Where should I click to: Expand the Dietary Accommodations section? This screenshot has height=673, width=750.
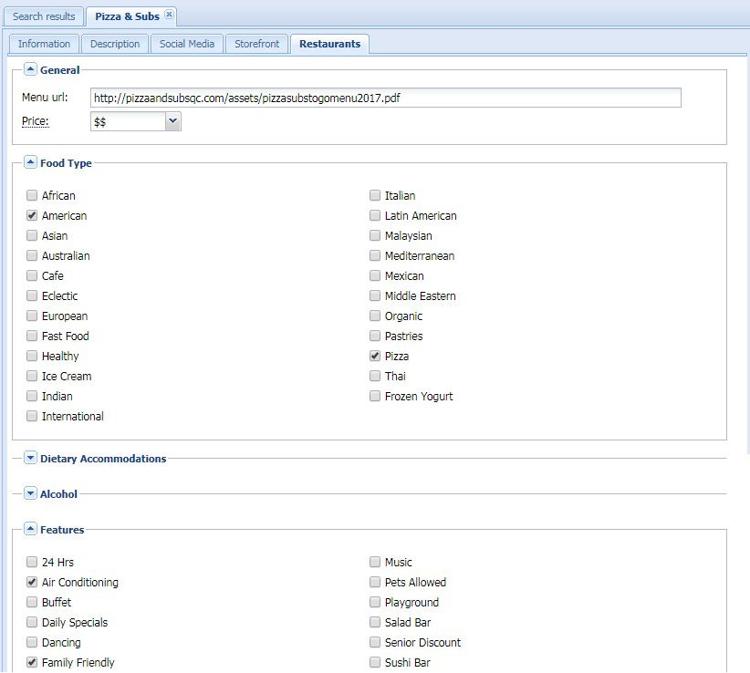30,458
